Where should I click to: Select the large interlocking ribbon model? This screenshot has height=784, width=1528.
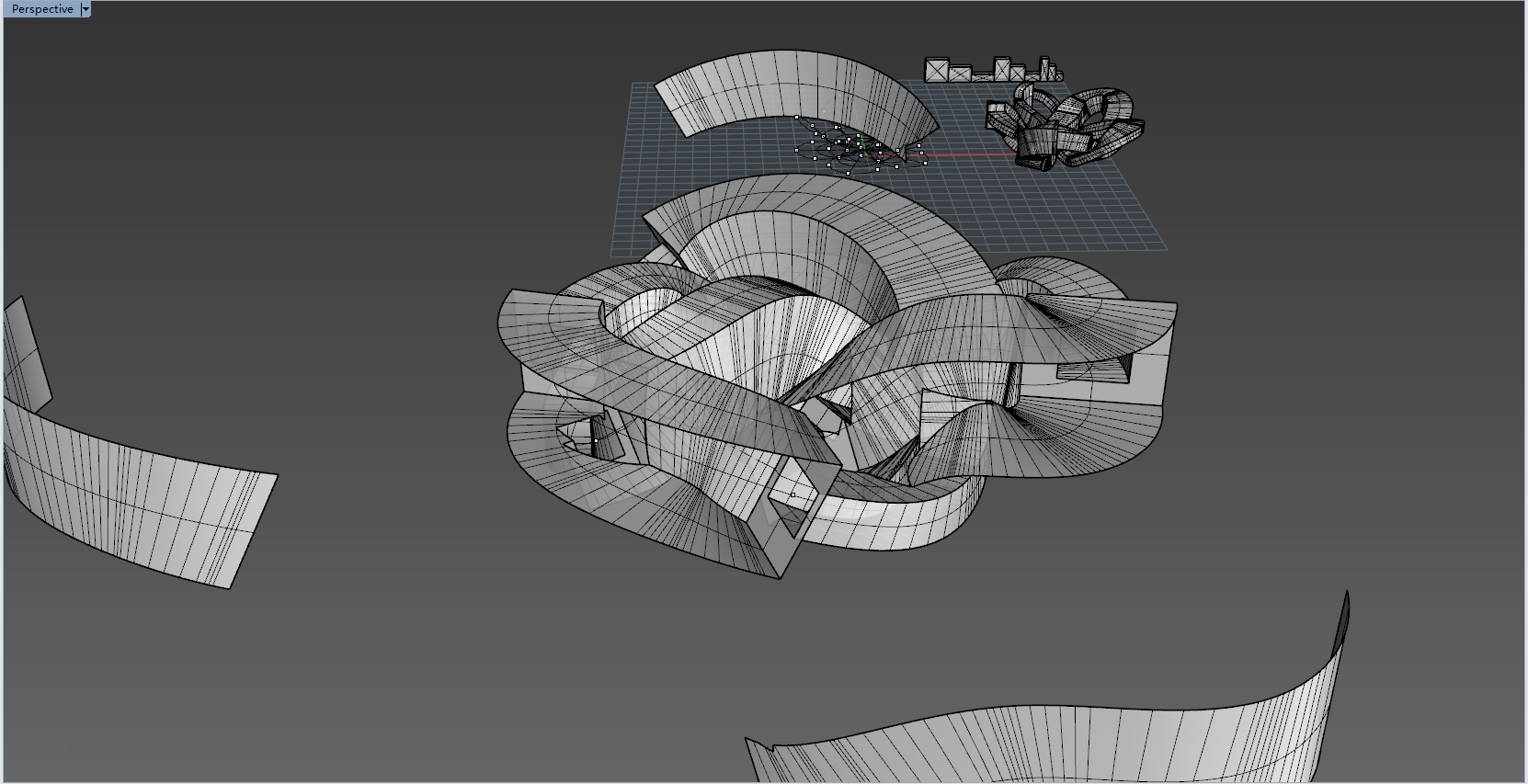[x=837, y=377]
